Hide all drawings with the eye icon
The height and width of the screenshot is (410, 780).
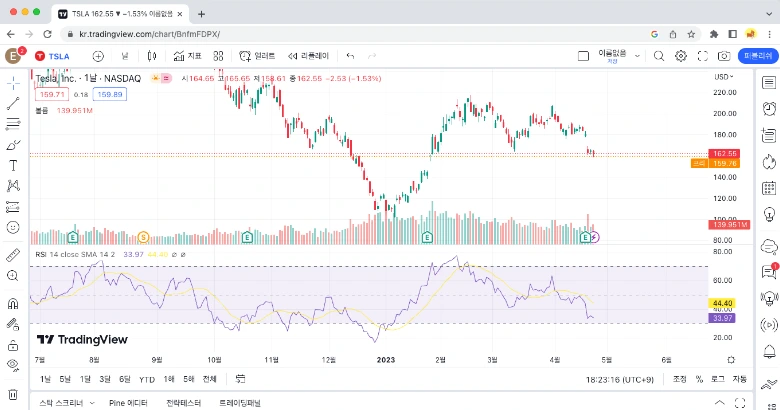point(13,366)
